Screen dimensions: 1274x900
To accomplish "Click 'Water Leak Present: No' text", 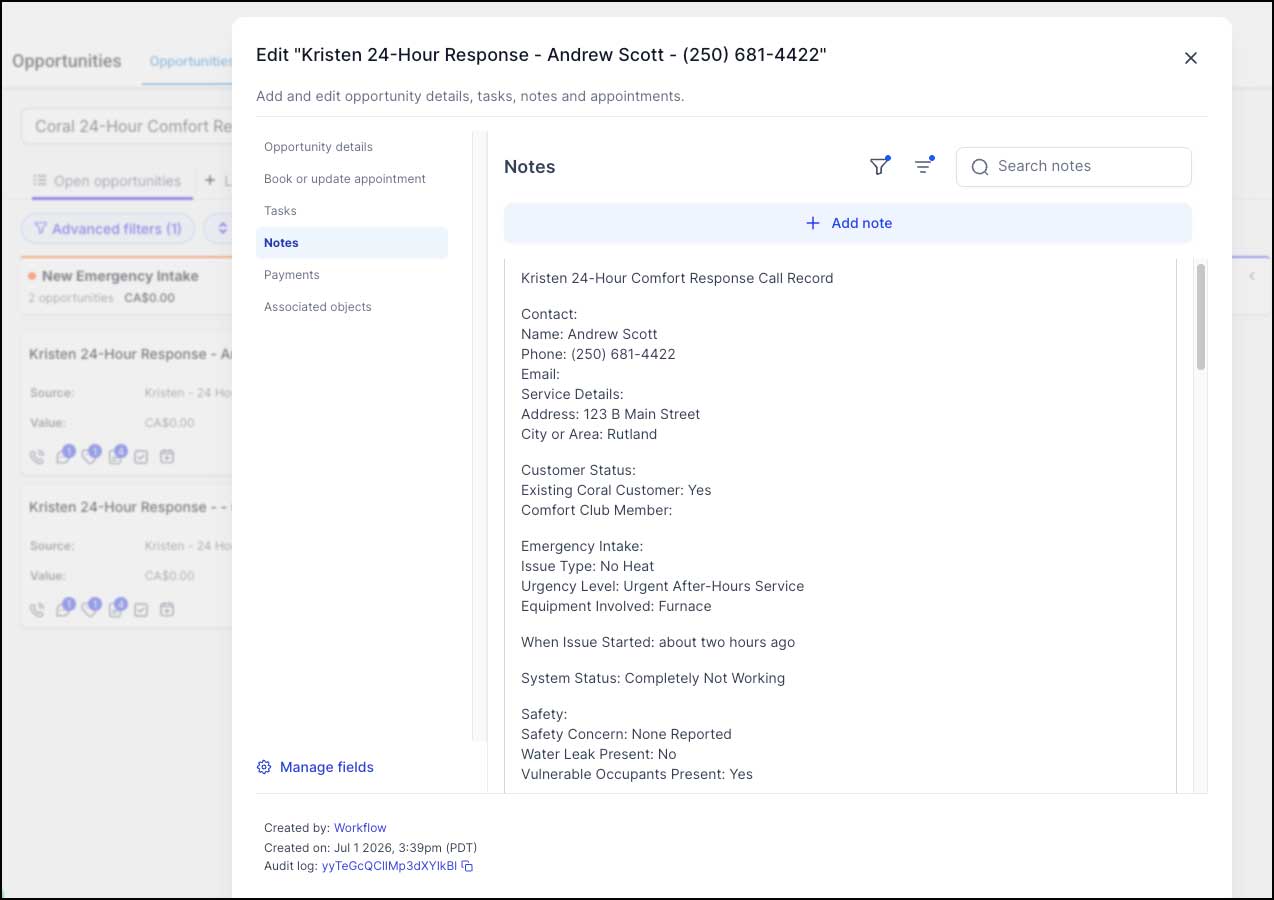I will coord(598,754).
